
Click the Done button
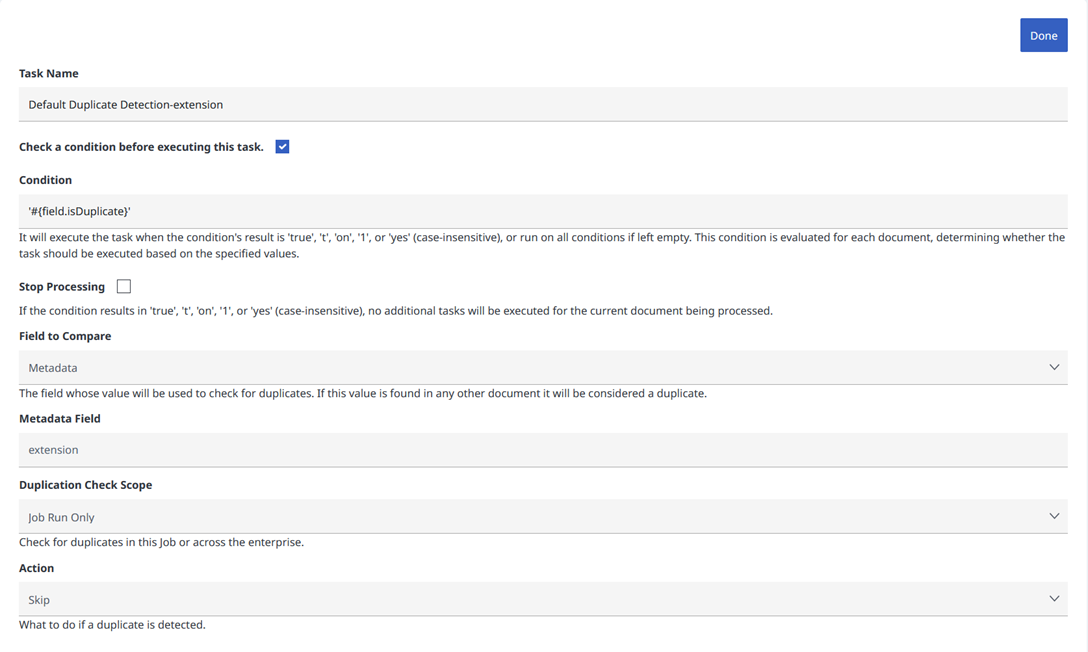click(x=1043, y=35)
